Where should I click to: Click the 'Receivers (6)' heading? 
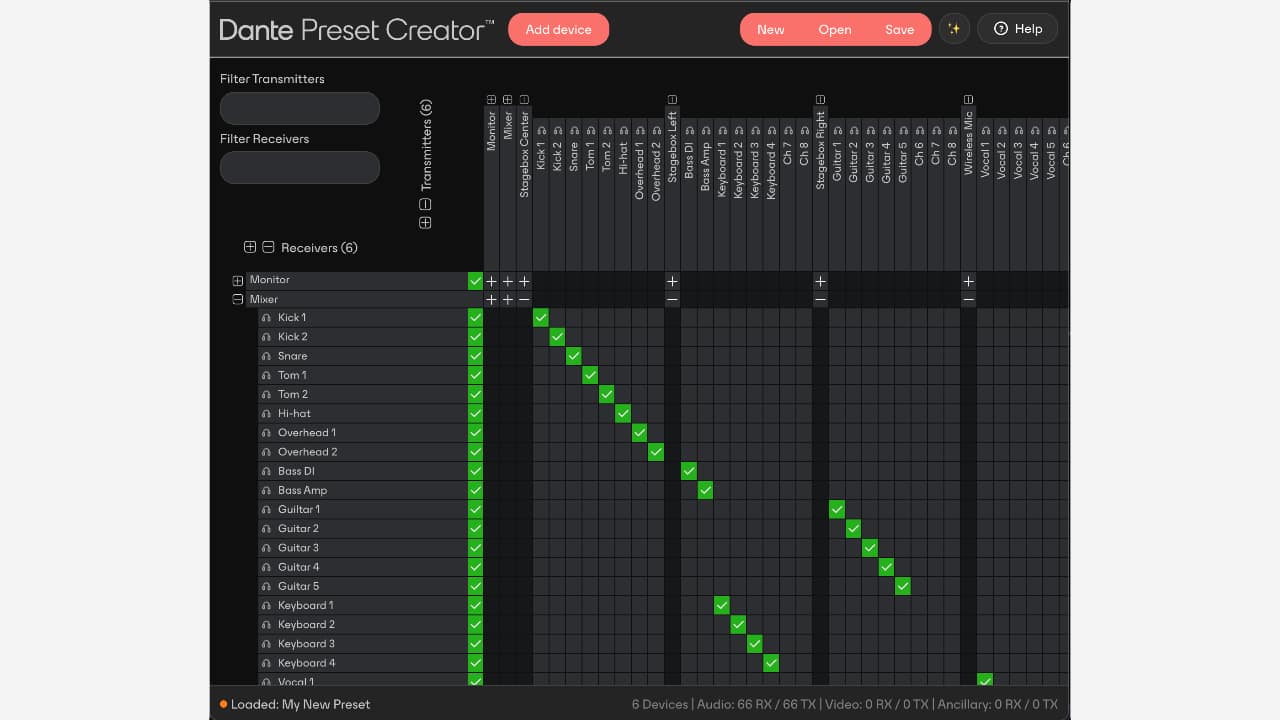click(319, 248)
